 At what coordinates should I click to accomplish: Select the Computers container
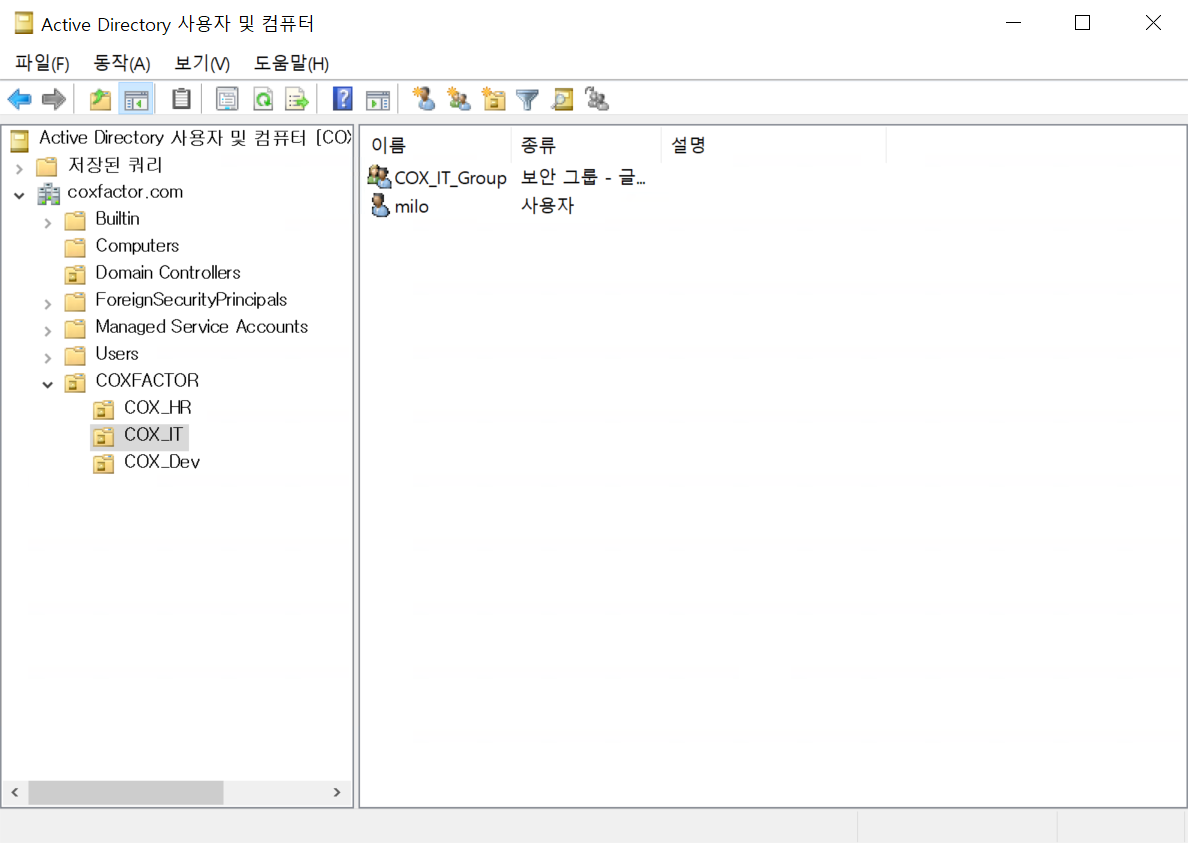pyautogui.click(x=137, y=245)
